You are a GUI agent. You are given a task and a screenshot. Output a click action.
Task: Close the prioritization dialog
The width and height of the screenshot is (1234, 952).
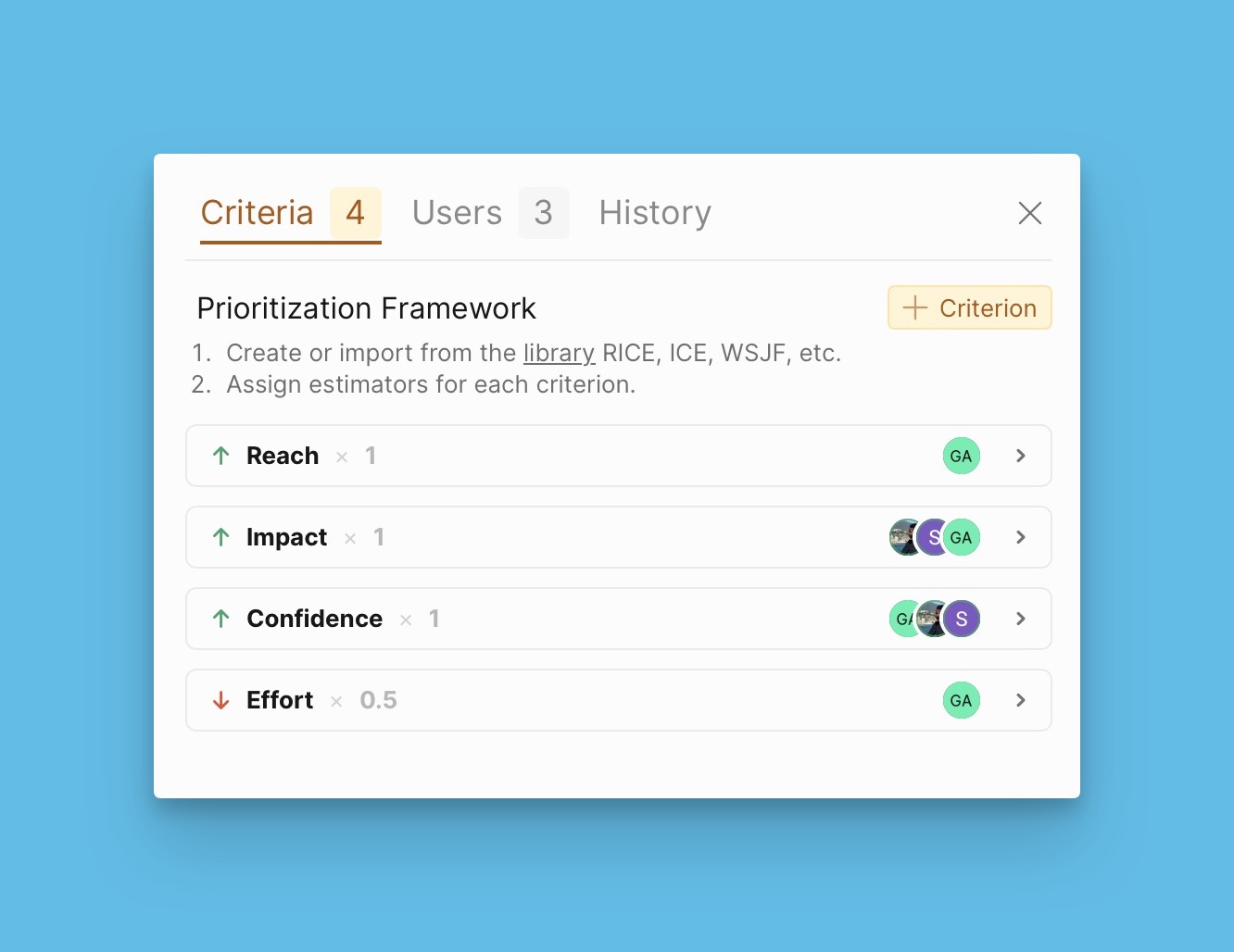click(1029, 213)
